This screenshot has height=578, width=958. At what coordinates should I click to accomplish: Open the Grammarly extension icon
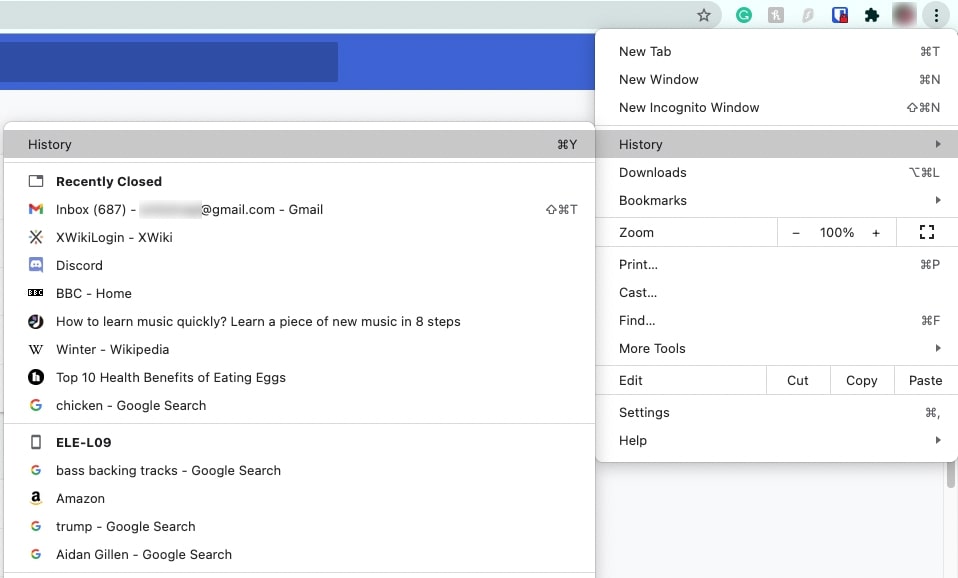[x=744, y=15]
